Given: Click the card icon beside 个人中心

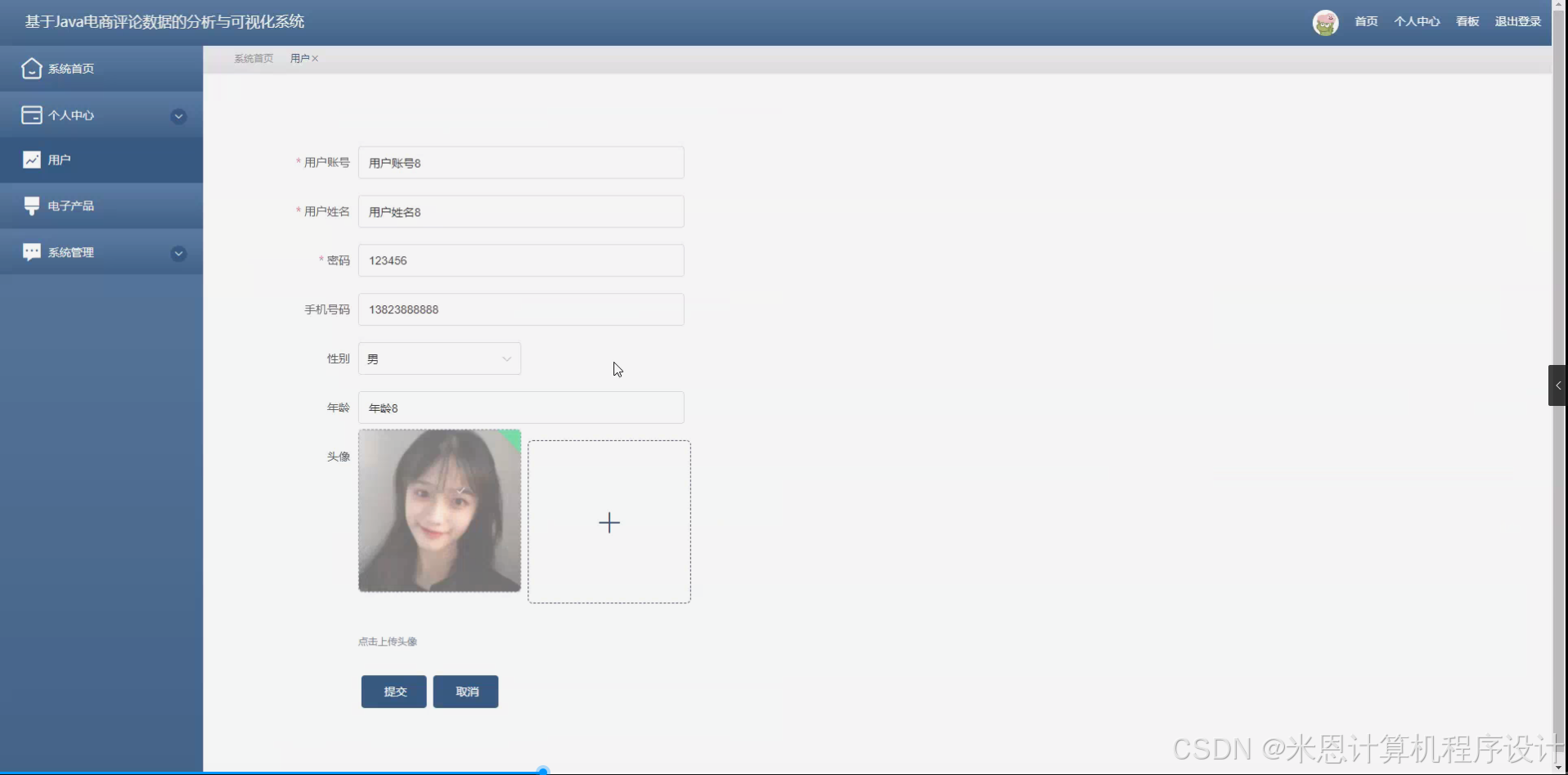Looking at the screenshot, I should tap(31, 115).
